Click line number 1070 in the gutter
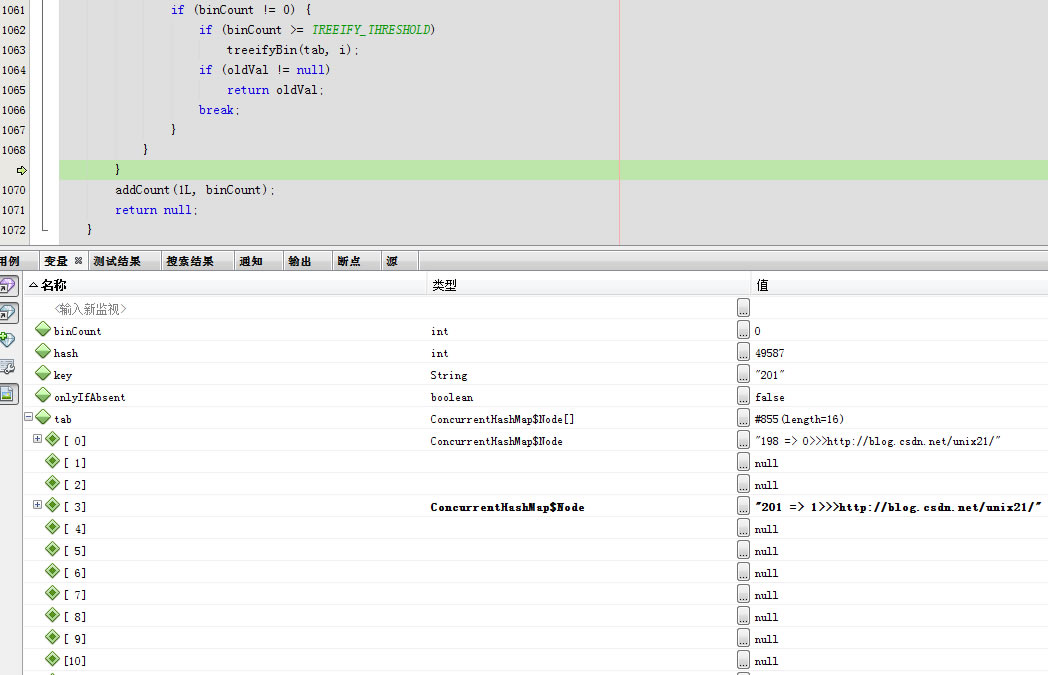Screen dimensions: 1048x675 (13, 190)
